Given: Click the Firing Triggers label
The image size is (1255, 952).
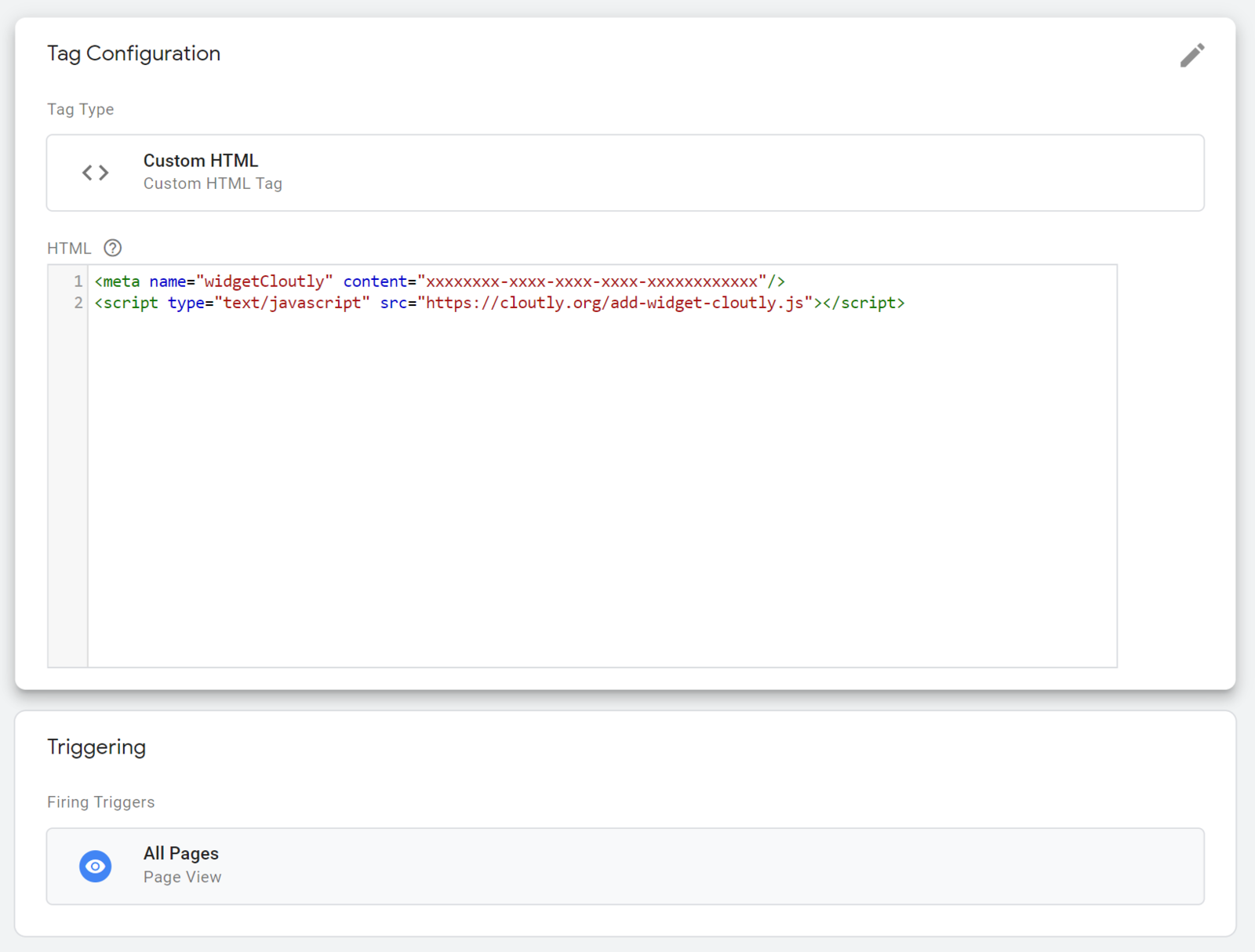Looking at the screenshot, I should point(101,802).
